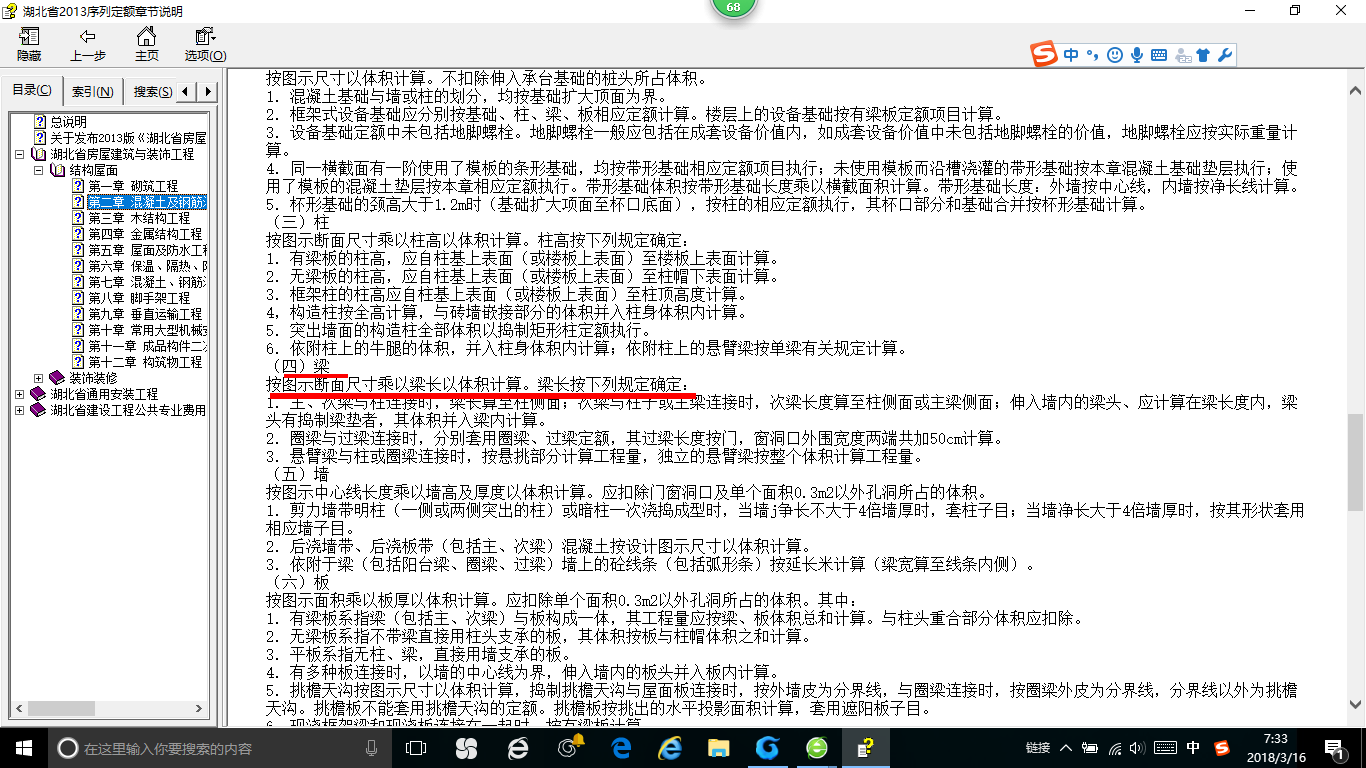Click the volume speaker tray icon
Image resolution: width=1366 pixels, height=768 pixels.
coord(1139,748)
